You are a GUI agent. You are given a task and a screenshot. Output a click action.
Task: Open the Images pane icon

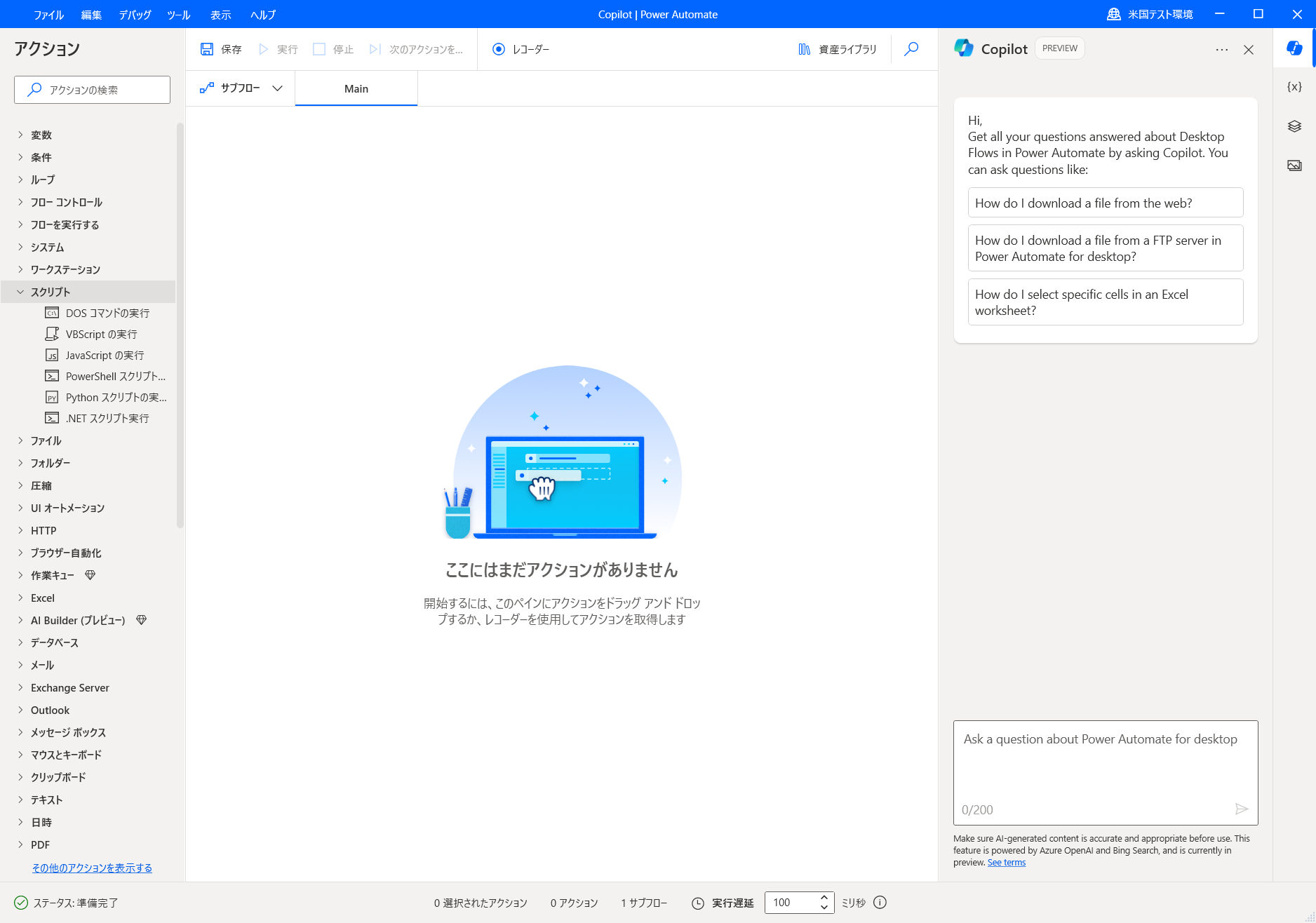pos(1294,166)
